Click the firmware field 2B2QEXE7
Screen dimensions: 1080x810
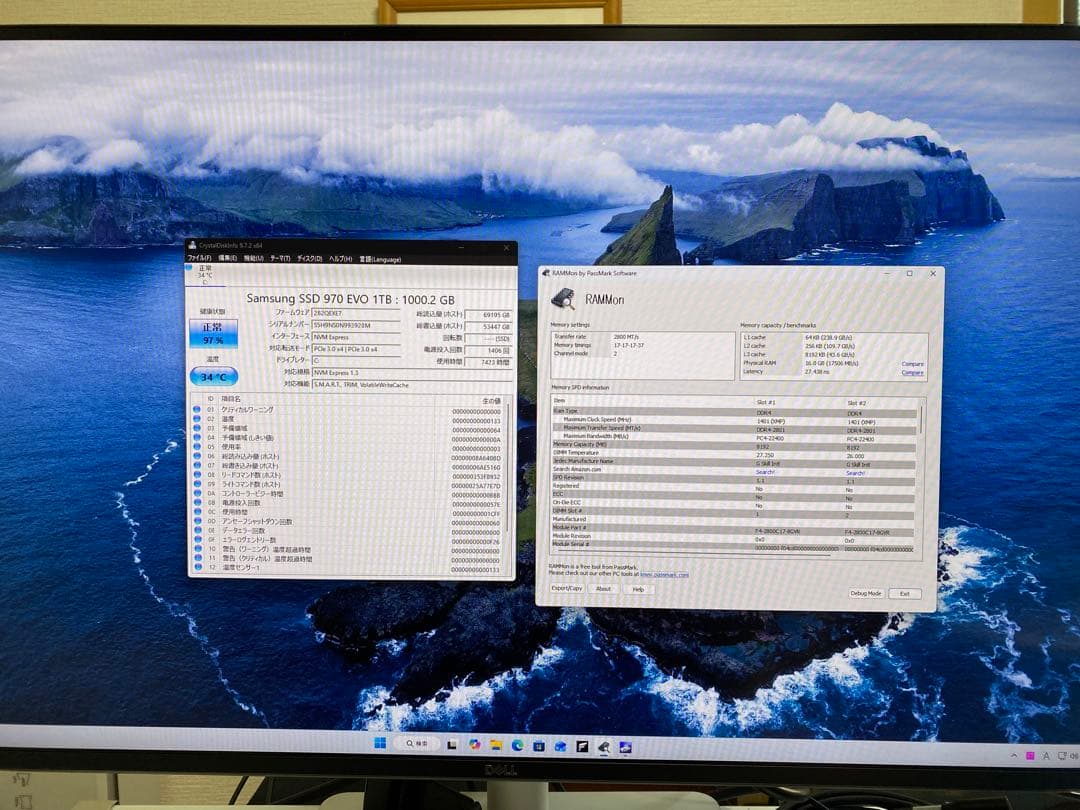click(356, 313)
